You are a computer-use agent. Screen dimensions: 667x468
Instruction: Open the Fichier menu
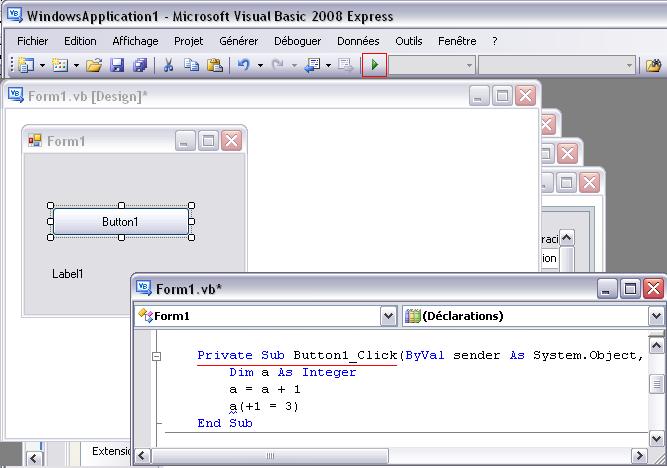(32, 41)
